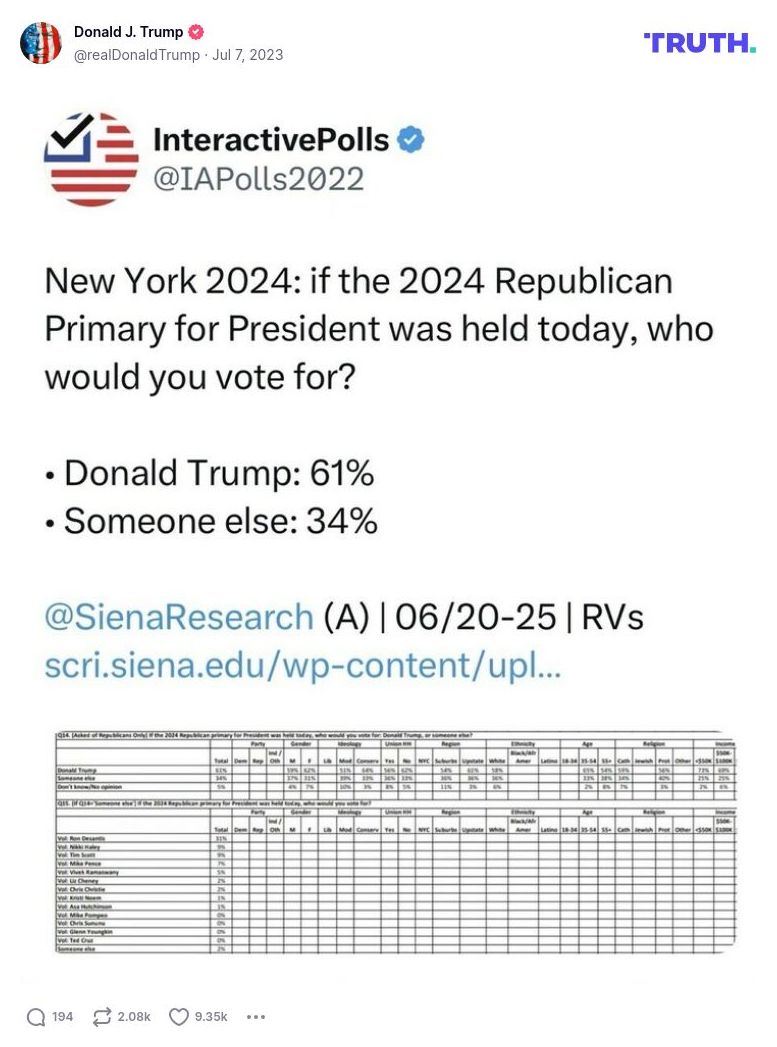Open the @SienaResearch mention
The height and width of the screenshot is (1047, 777).
179,617
